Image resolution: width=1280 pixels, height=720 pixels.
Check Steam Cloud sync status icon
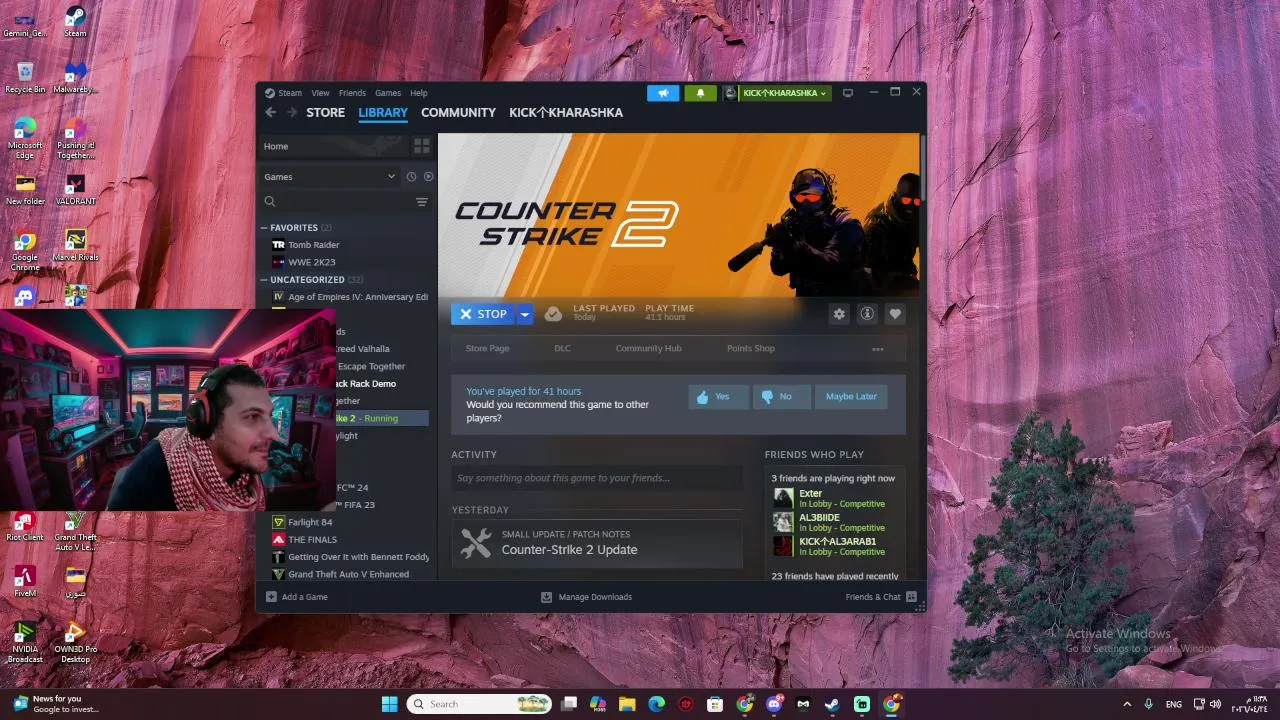click(553, 314)
